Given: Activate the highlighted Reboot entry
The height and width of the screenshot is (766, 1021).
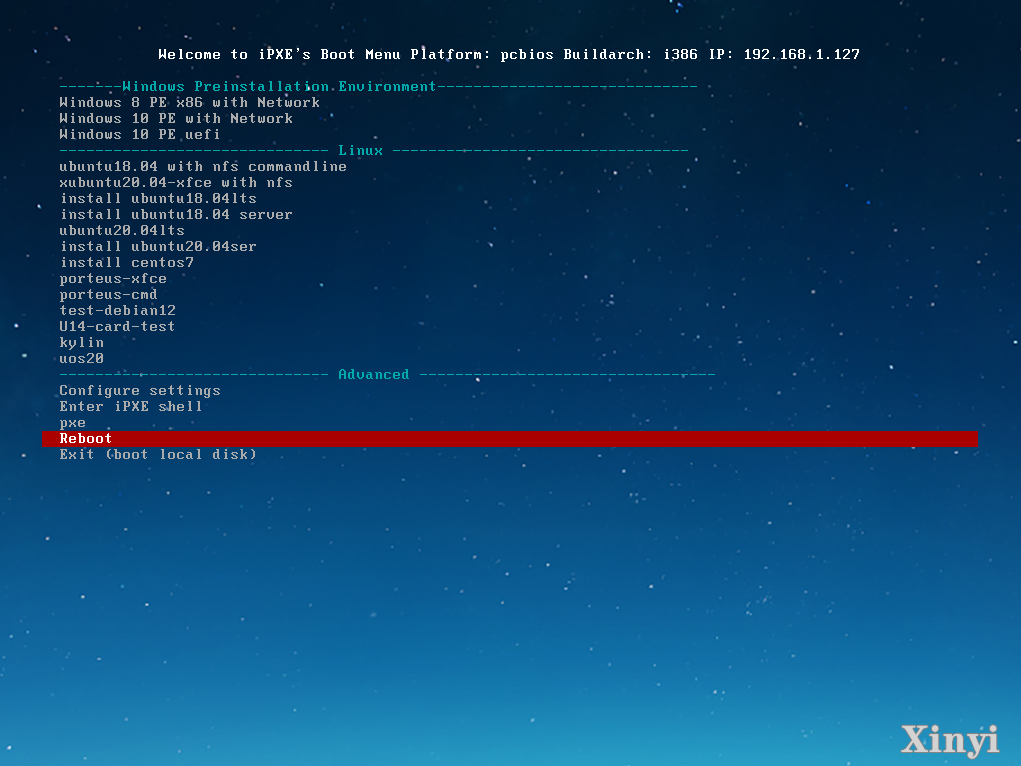Looking at the screenshot, I should [510, 438].
